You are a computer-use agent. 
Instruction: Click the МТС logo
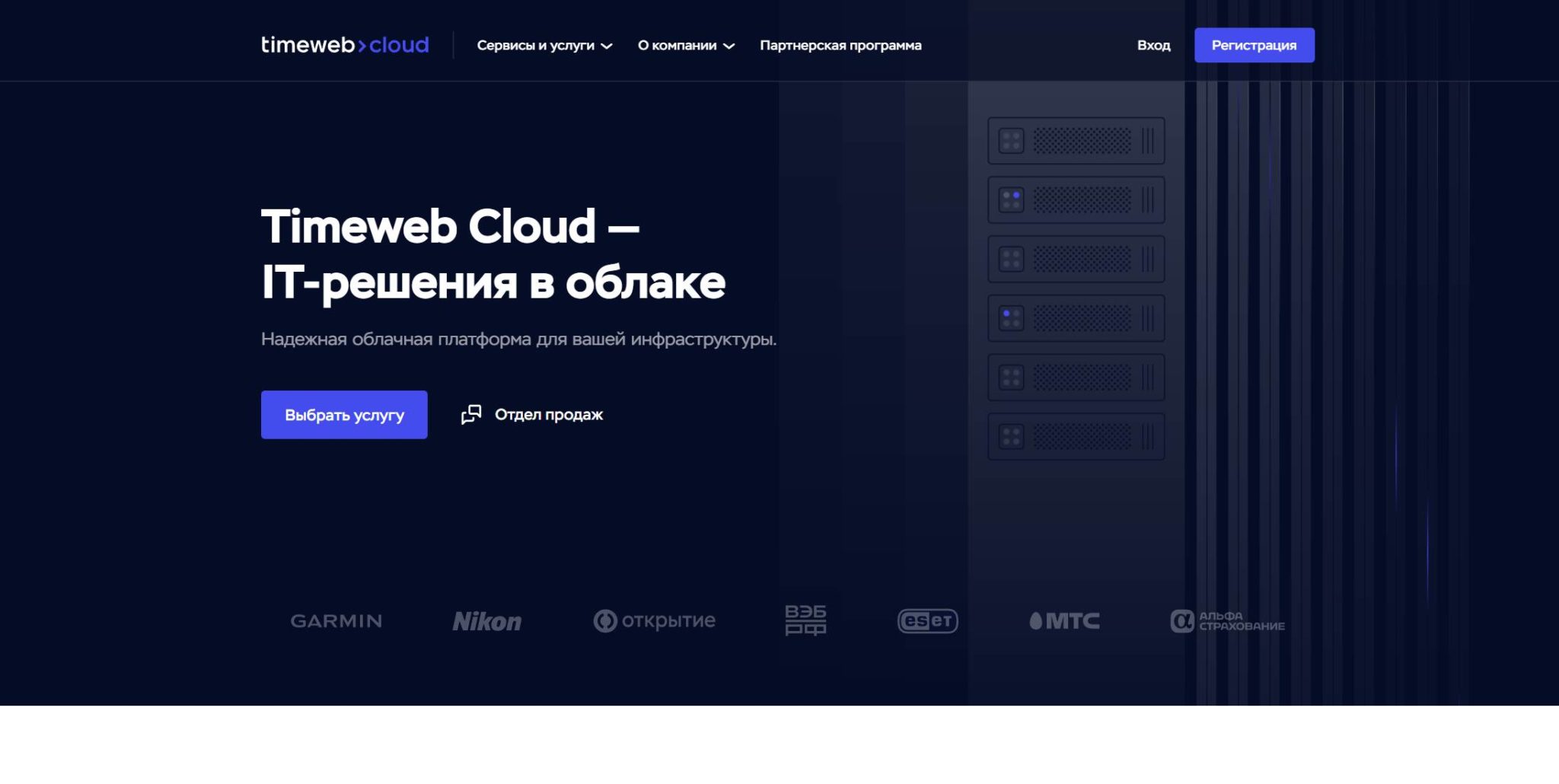coord(1064,621)
